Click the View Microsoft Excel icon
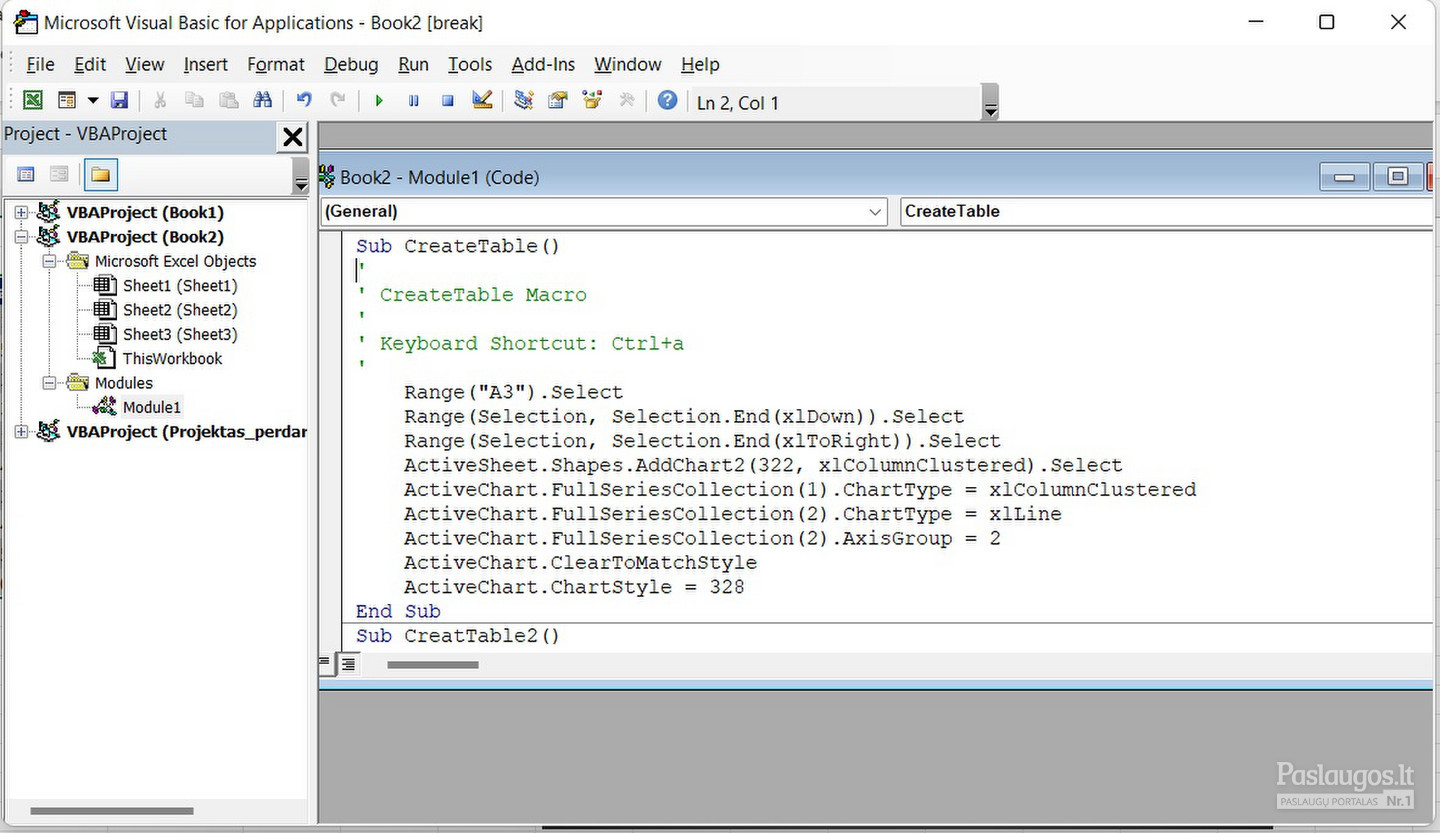This screenshot has height=833, width=1440. pos(33,100)
